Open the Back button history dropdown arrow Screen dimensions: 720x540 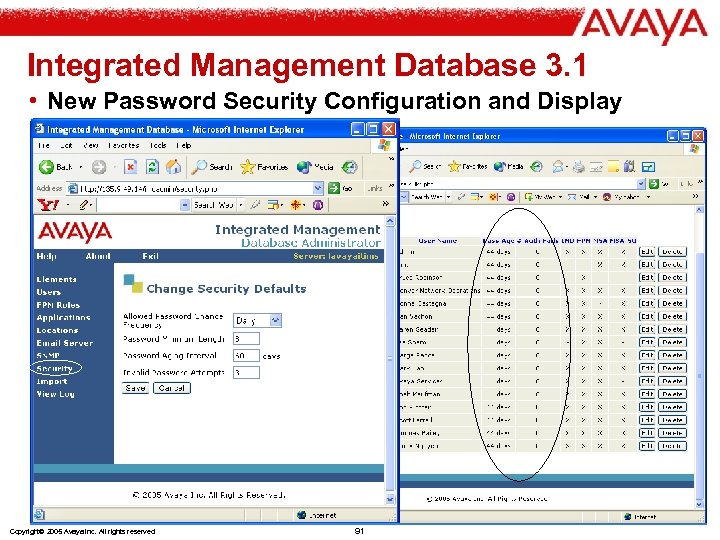[81, 167]
